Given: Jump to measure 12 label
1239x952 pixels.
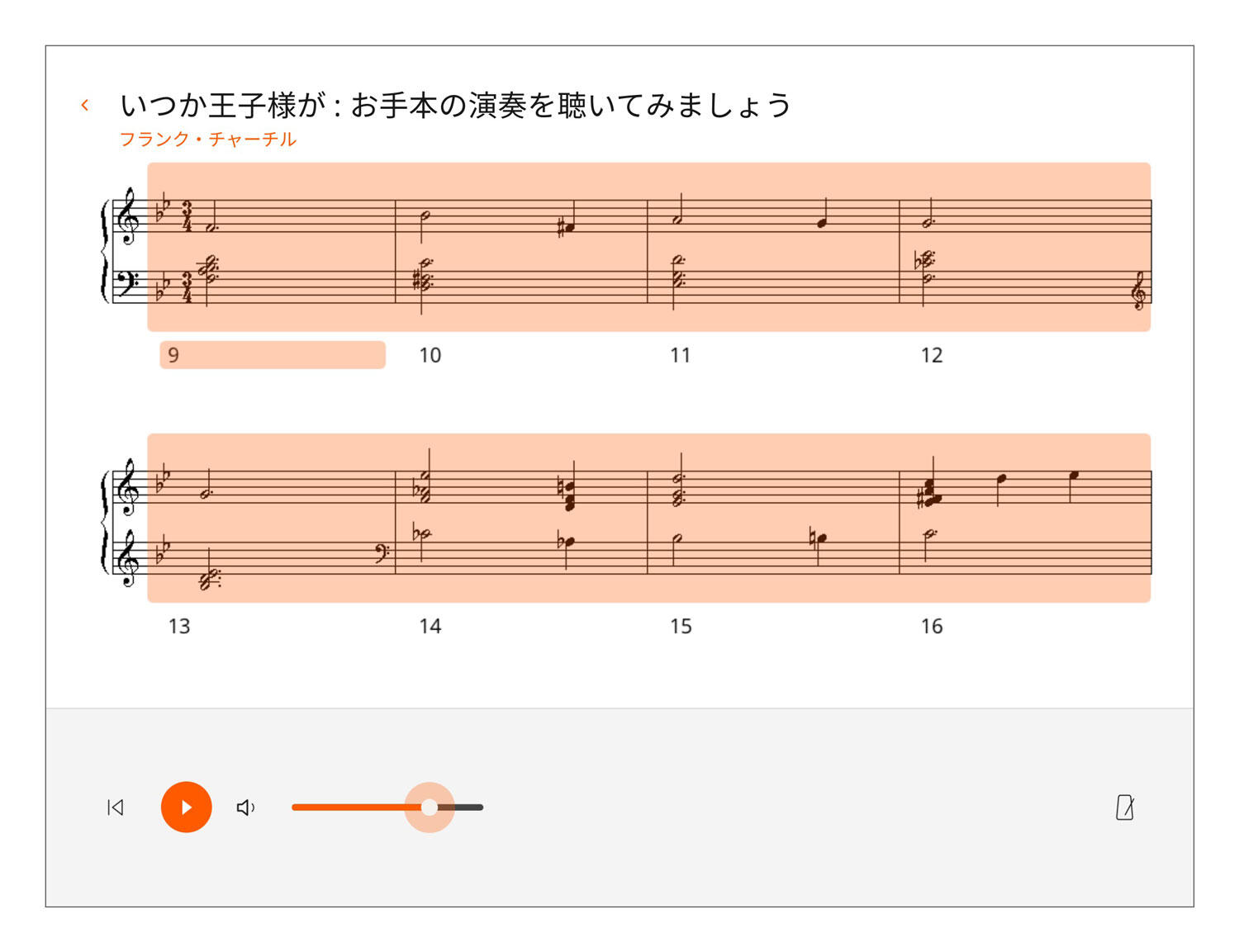Looking at the screenshot, I should pos(932,355).
